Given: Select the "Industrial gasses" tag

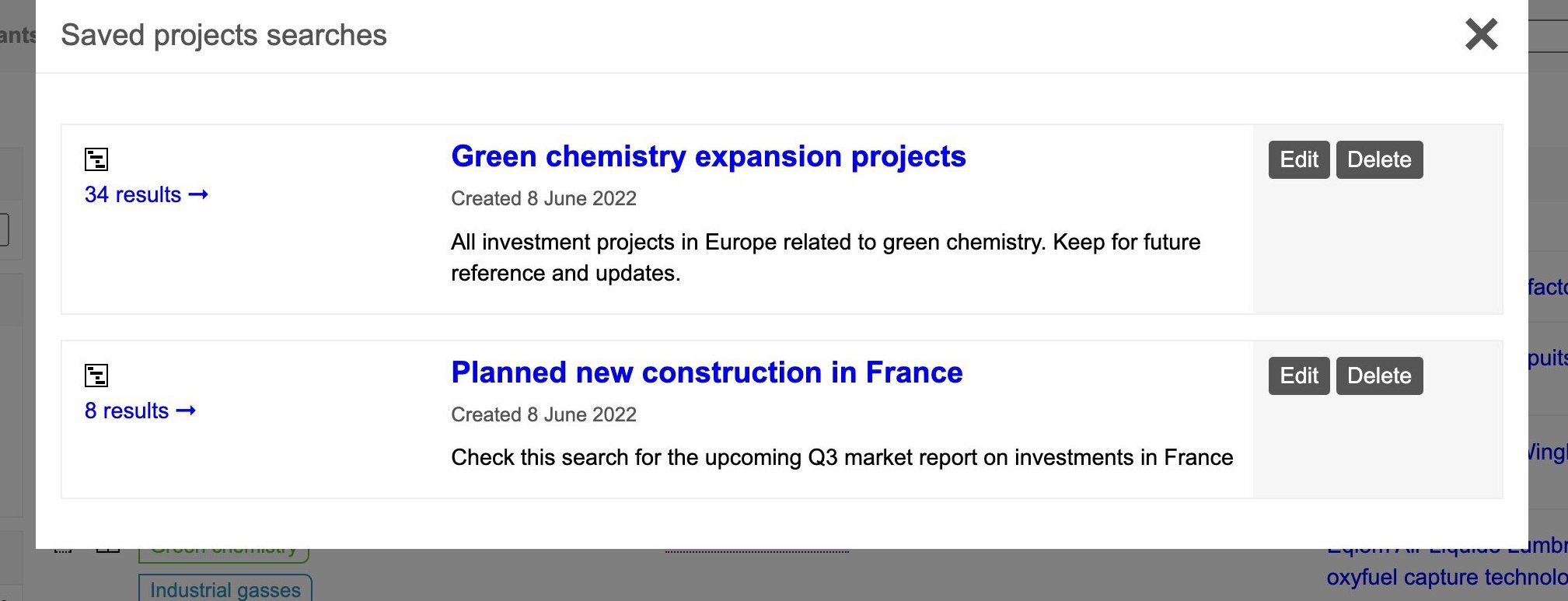Looking at the screenshot, I should pos(225,589).
